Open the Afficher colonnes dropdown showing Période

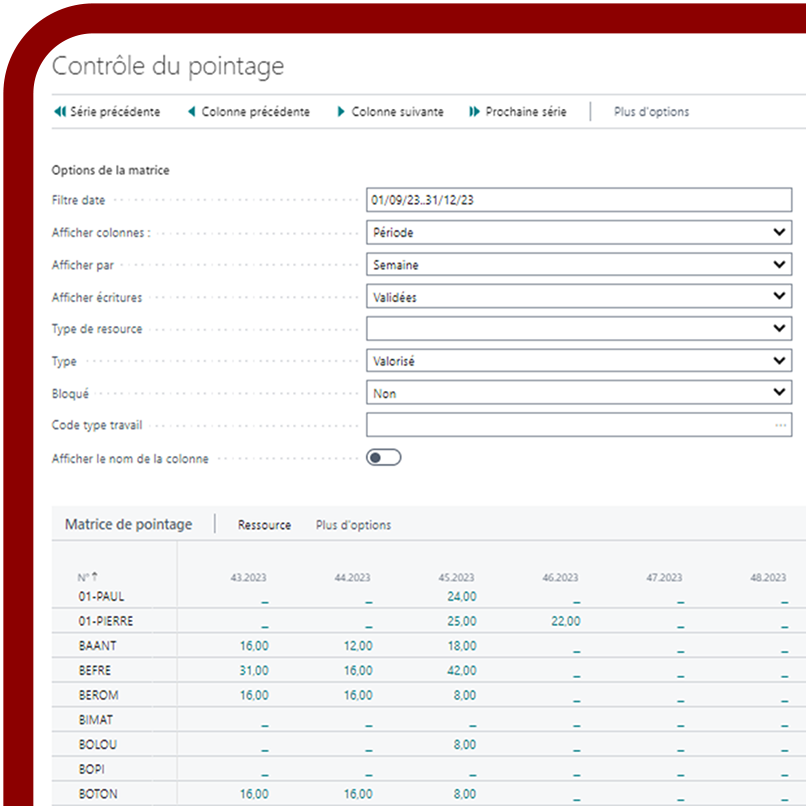pyautogui.click(x=778, y=232)
